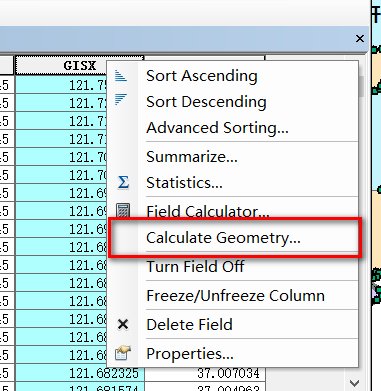Click the table scroll down arrow
This screenshot has height=391, width=381.
354,383
